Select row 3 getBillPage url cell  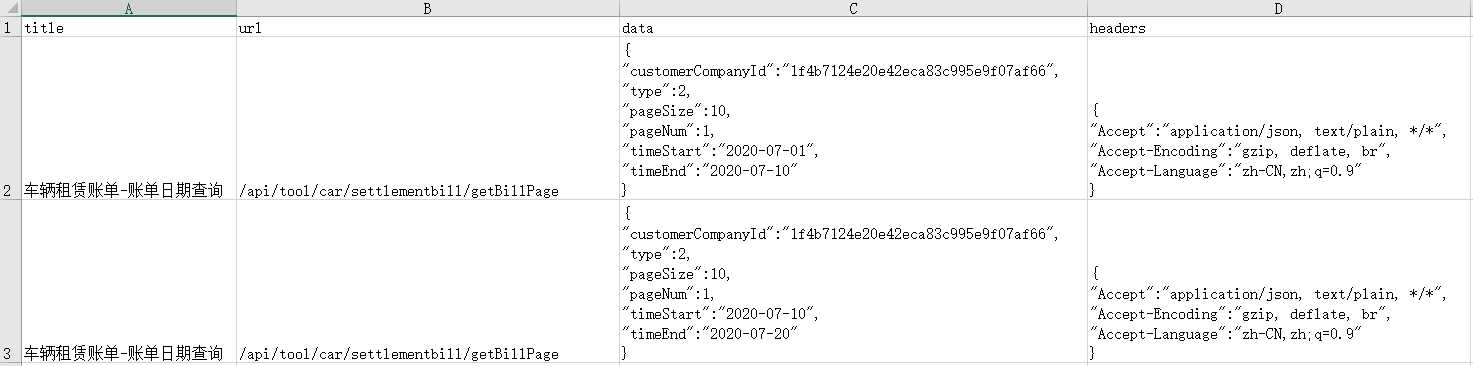click(x=427, y=281)
